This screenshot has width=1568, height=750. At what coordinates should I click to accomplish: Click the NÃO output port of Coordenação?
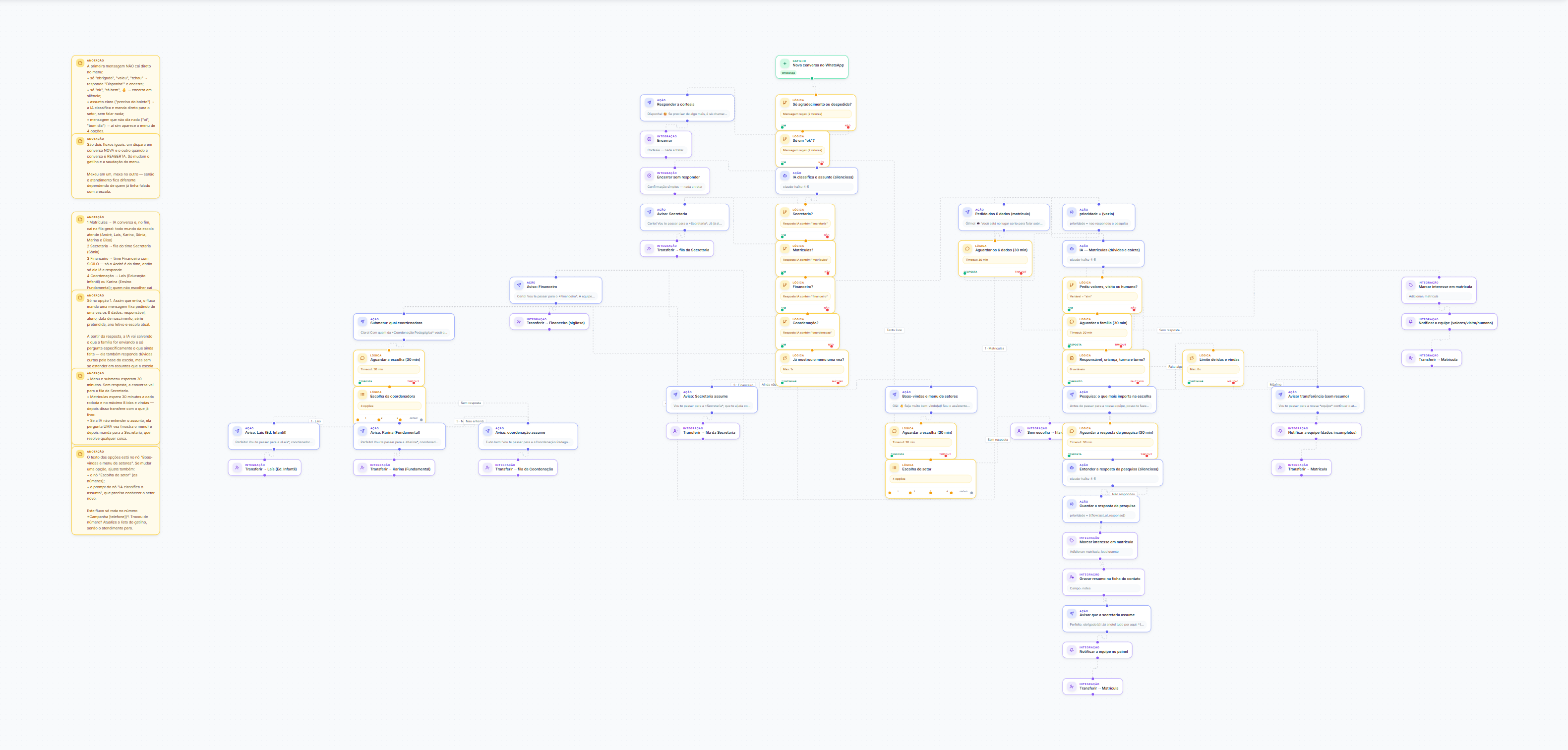point(831,346)
